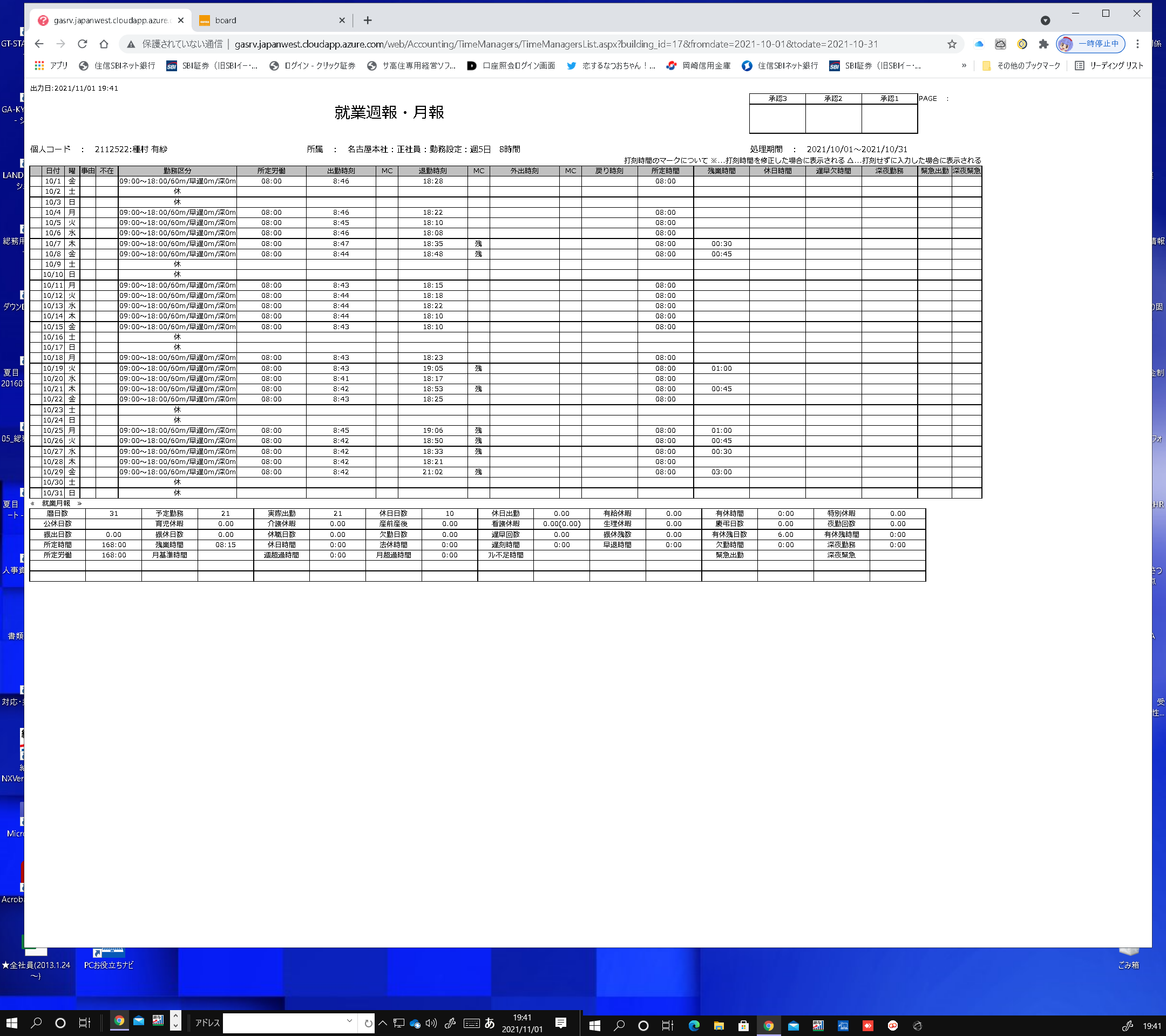The image size is (1166, 1036).
Task: Click the 一時停止中 profile button
Action: click(x=1091, y=44)
